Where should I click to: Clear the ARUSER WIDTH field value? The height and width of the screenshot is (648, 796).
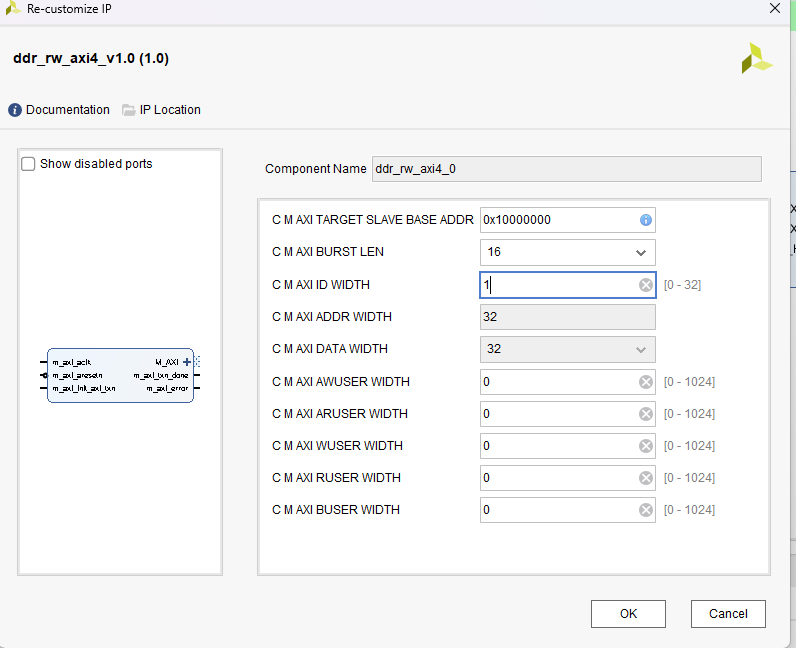pyautogui.click(x=646, y=414)
